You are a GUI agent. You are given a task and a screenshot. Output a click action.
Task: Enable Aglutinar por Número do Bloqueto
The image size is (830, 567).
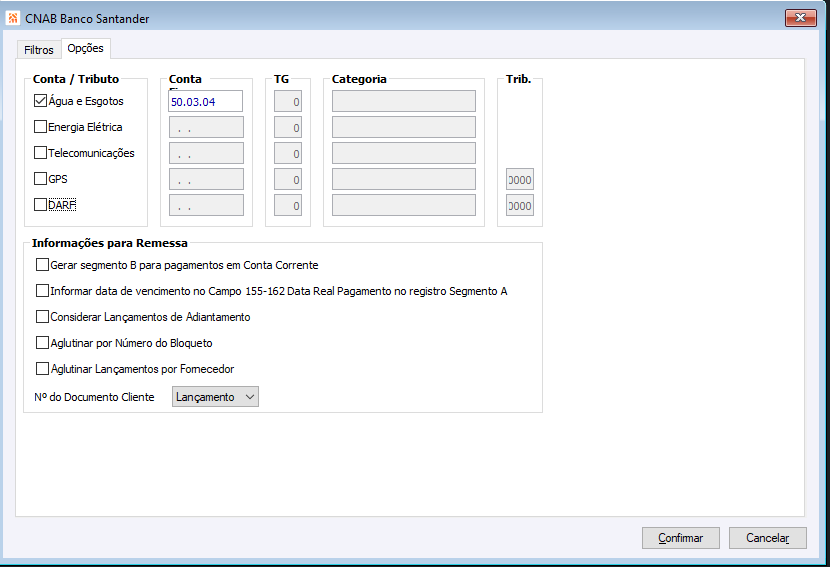pyautogui.click(x=42, y=343)
